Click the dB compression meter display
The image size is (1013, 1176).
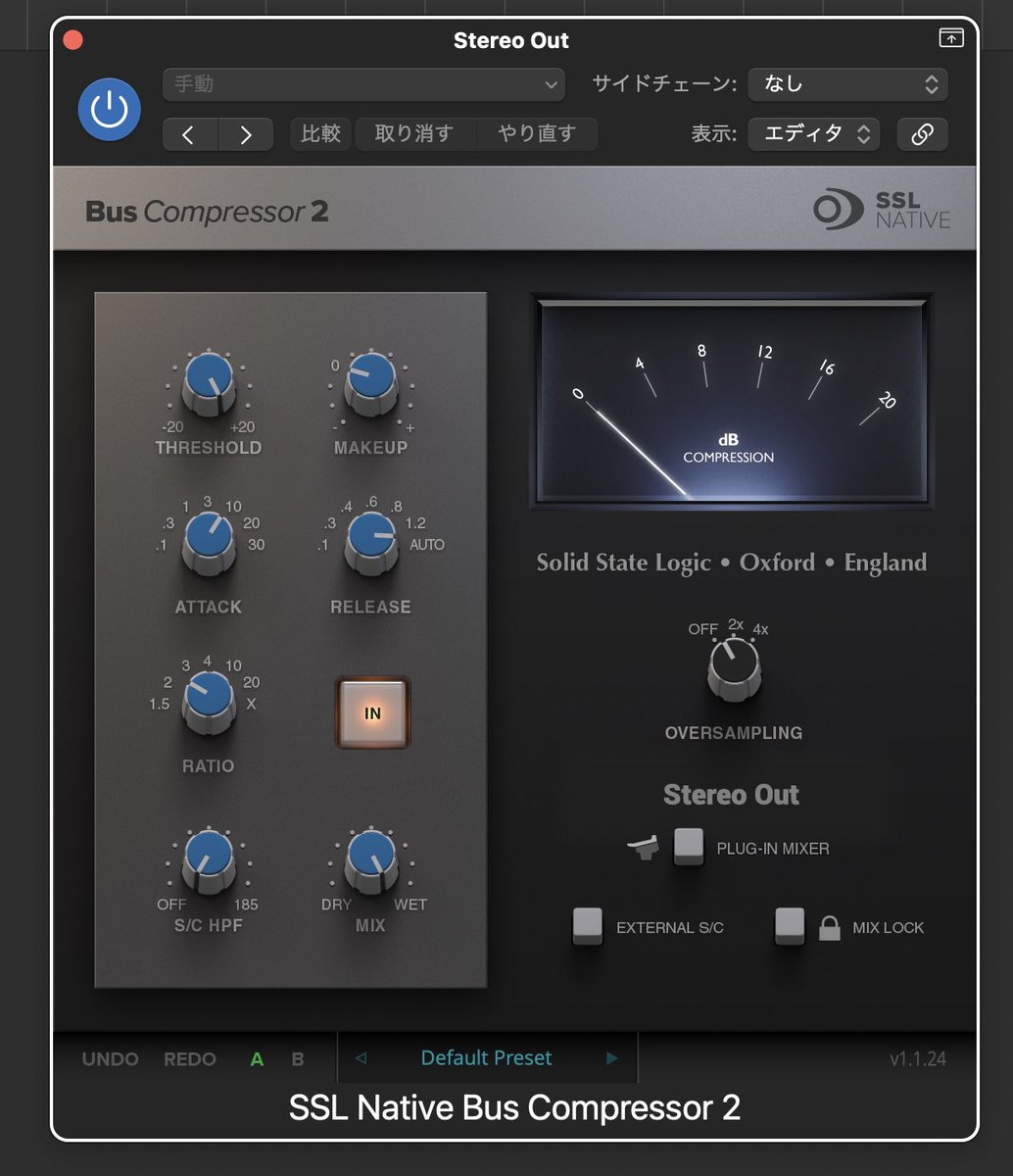pos(731,400)
